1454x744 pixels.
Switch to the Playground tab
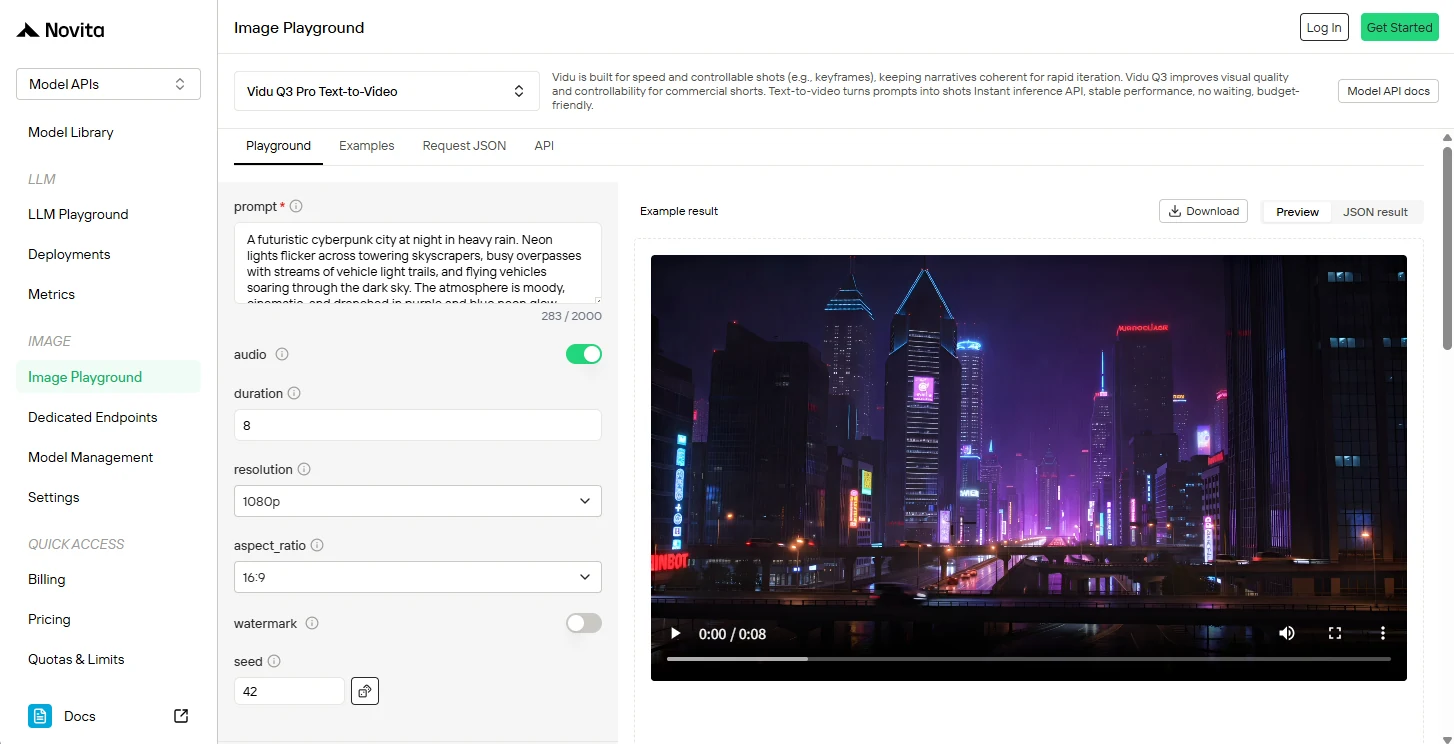278,146
